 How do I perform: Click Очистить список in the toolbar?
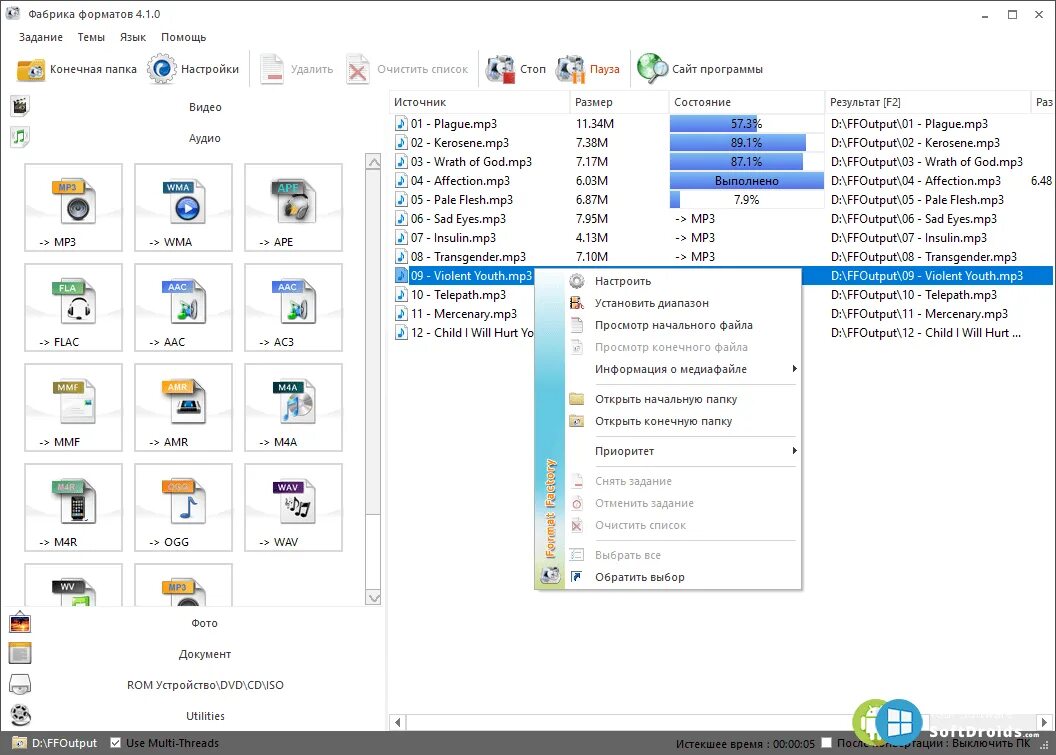point(407,69)
